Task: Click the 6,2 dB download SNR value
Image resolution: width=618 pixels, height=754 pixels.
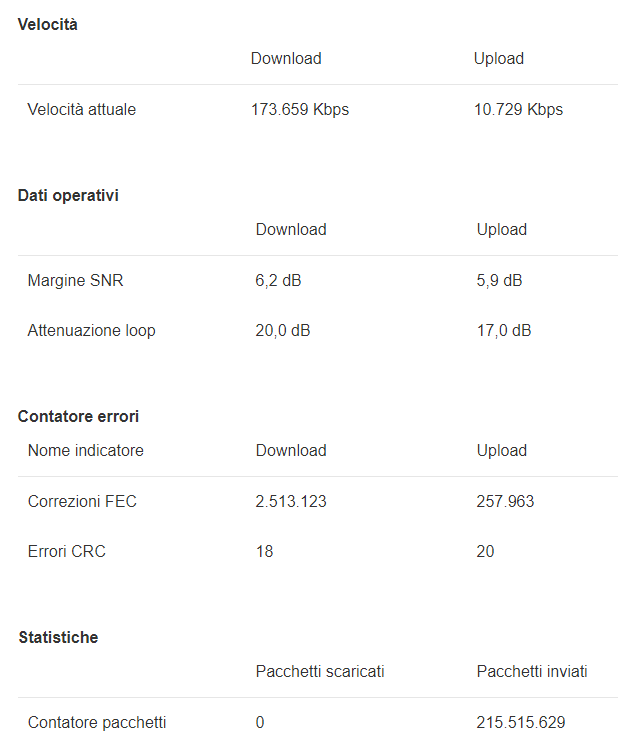Action: (278, 281)
